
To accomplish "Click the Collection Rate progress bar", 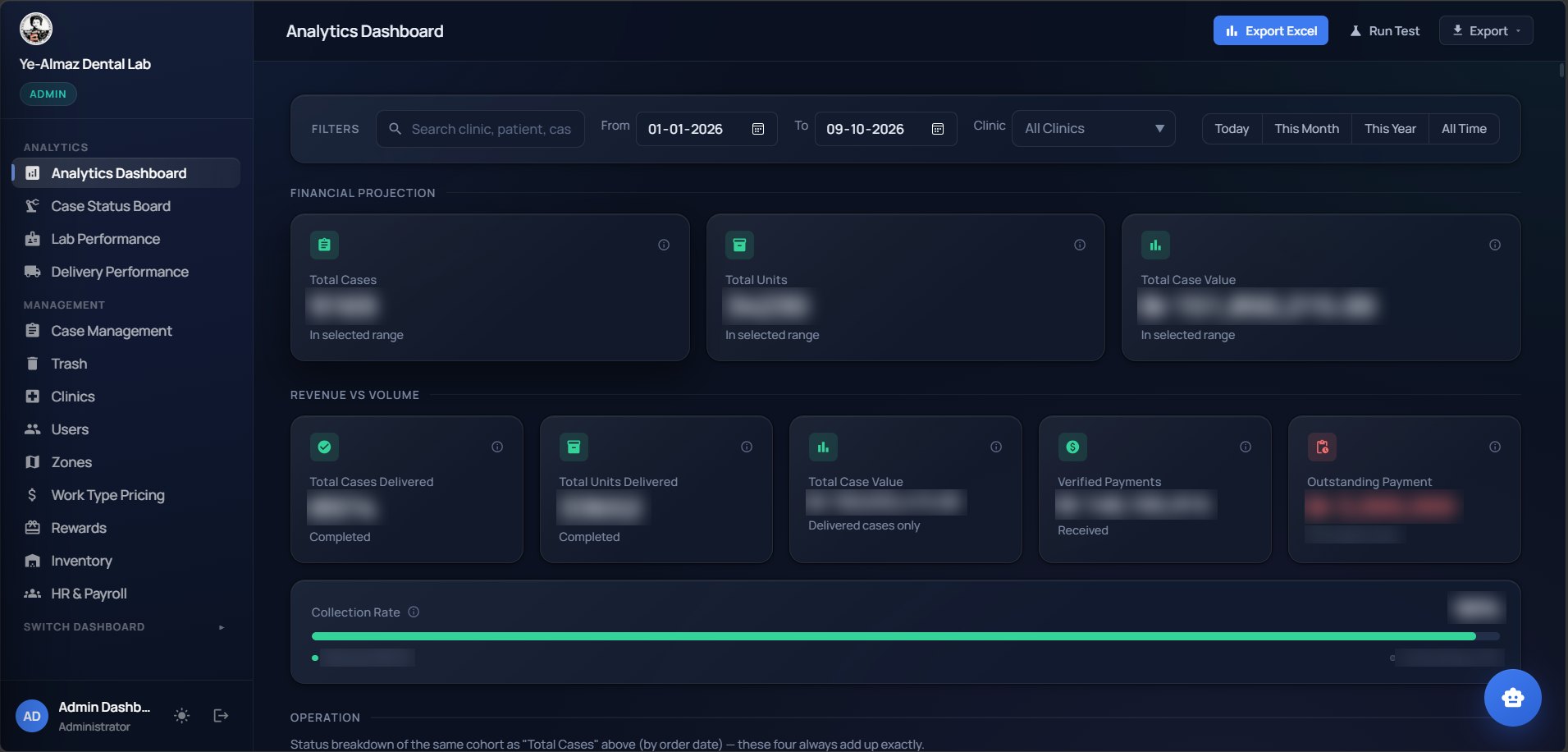I will (x=905, y=636).
